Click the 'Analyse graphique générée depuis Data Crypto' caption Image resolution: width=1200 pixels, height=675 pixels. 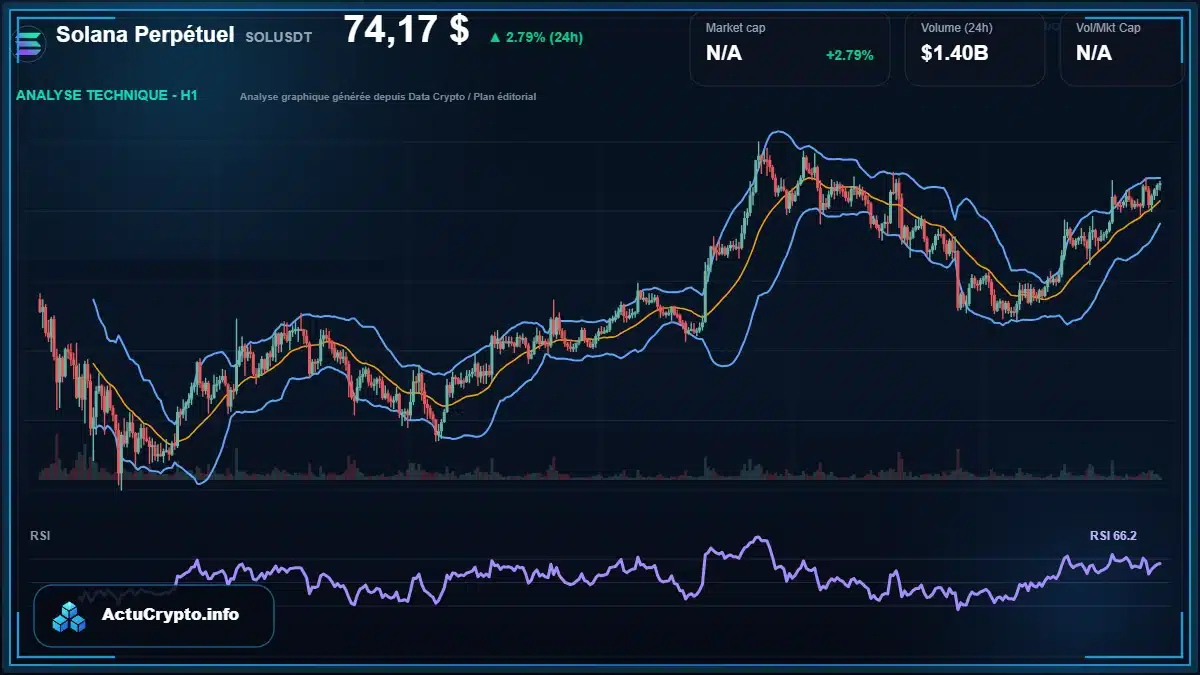coord(388,97)
